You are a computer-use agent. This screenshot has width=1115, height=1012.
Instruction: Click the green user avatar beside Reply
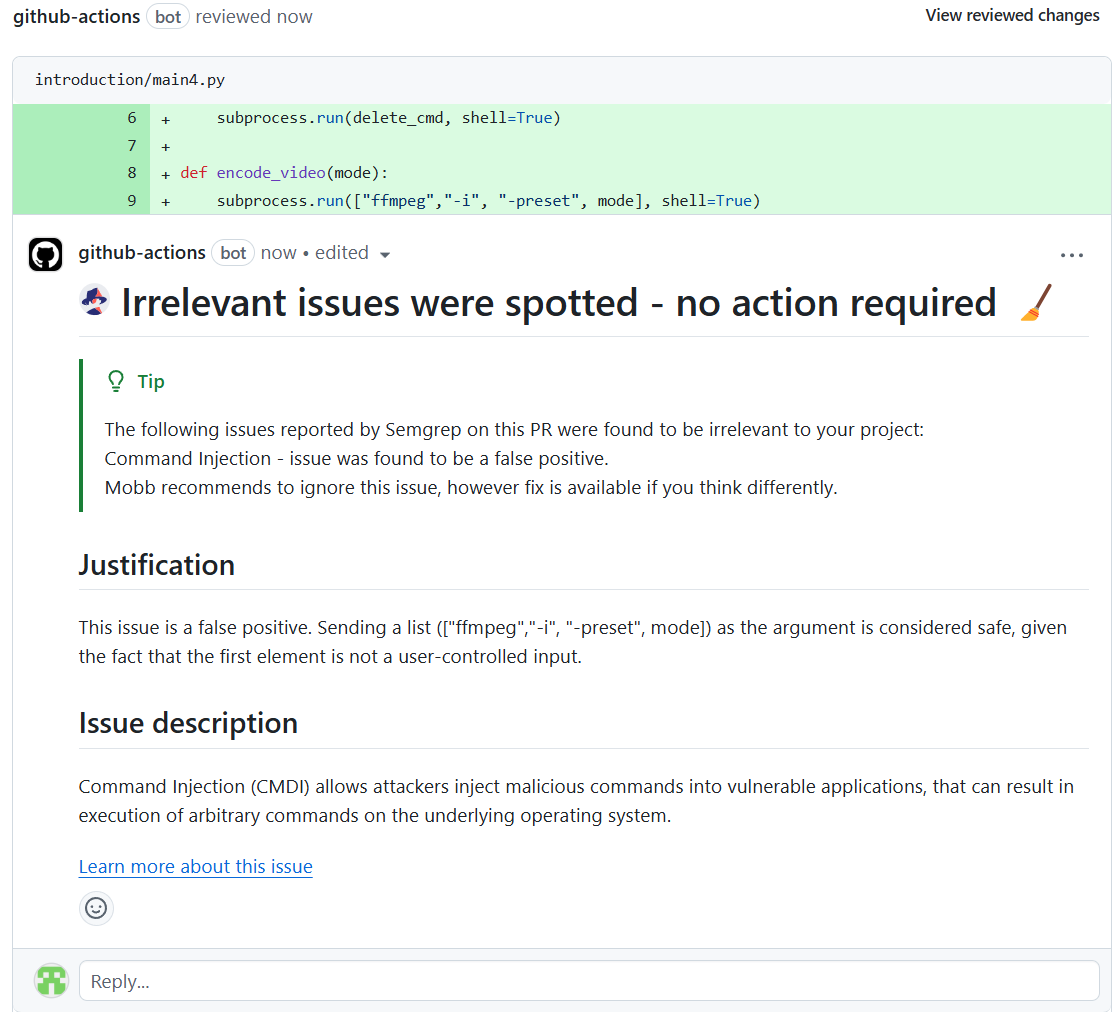(52, 981)
